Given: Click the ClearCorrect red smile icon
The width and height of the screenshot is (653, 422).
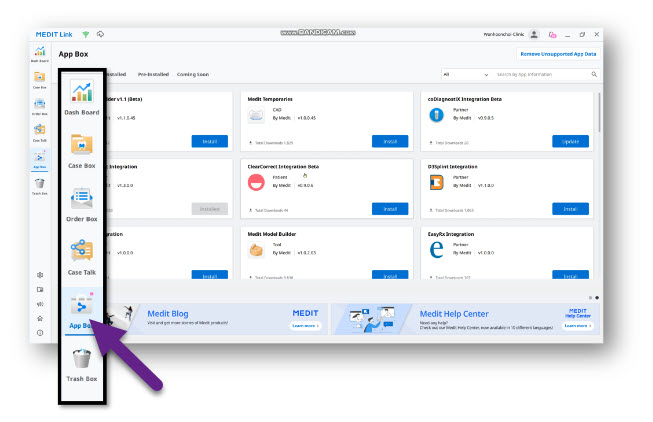Looking at the screenshot, I should 256,182.
